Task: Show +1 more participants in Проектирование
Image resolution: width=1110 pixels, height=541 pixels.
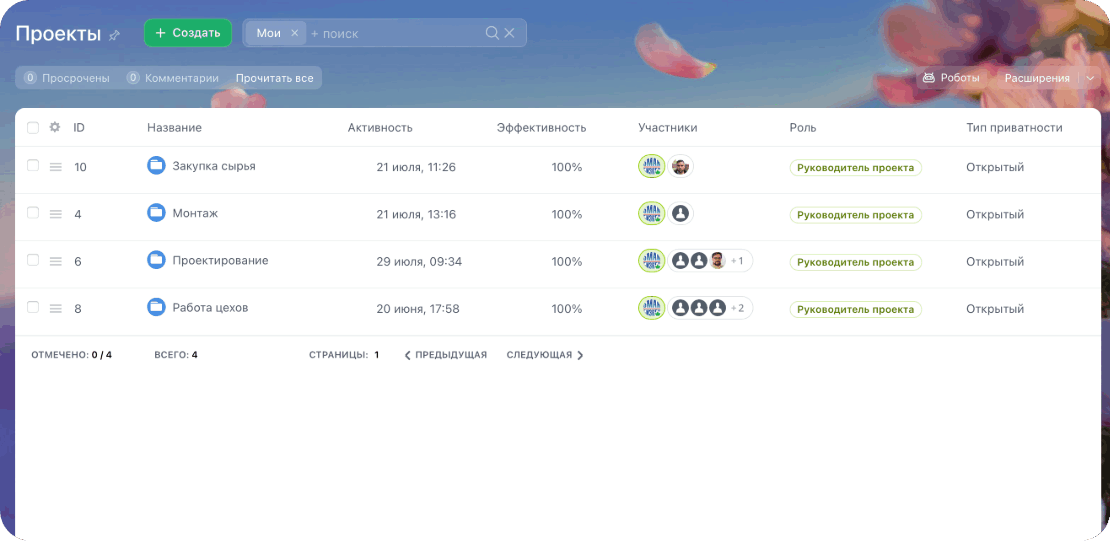Action: [738, 261]
